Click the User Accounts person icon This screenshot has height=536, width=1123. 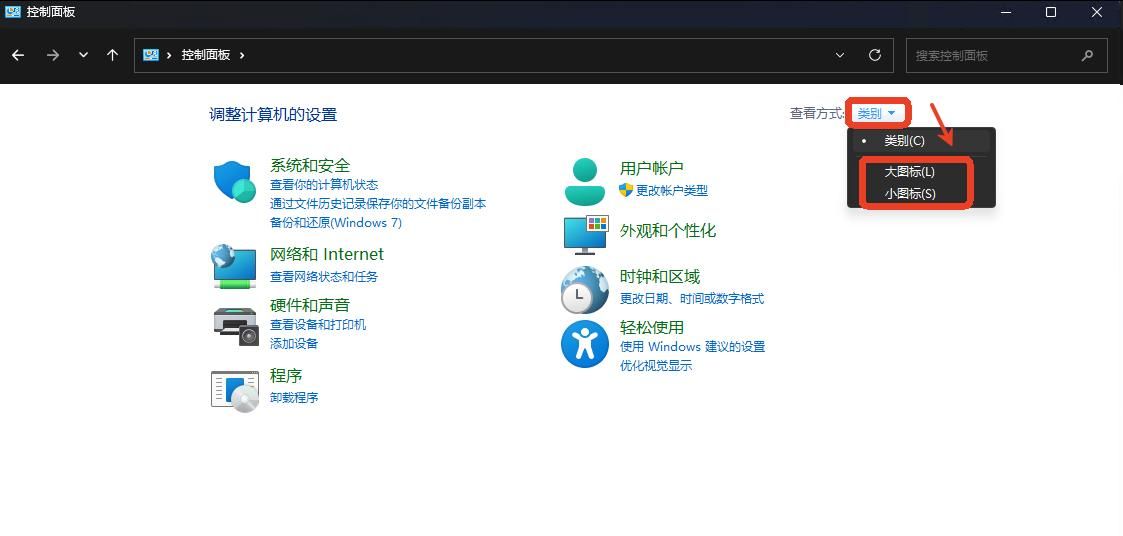(584, 181)
